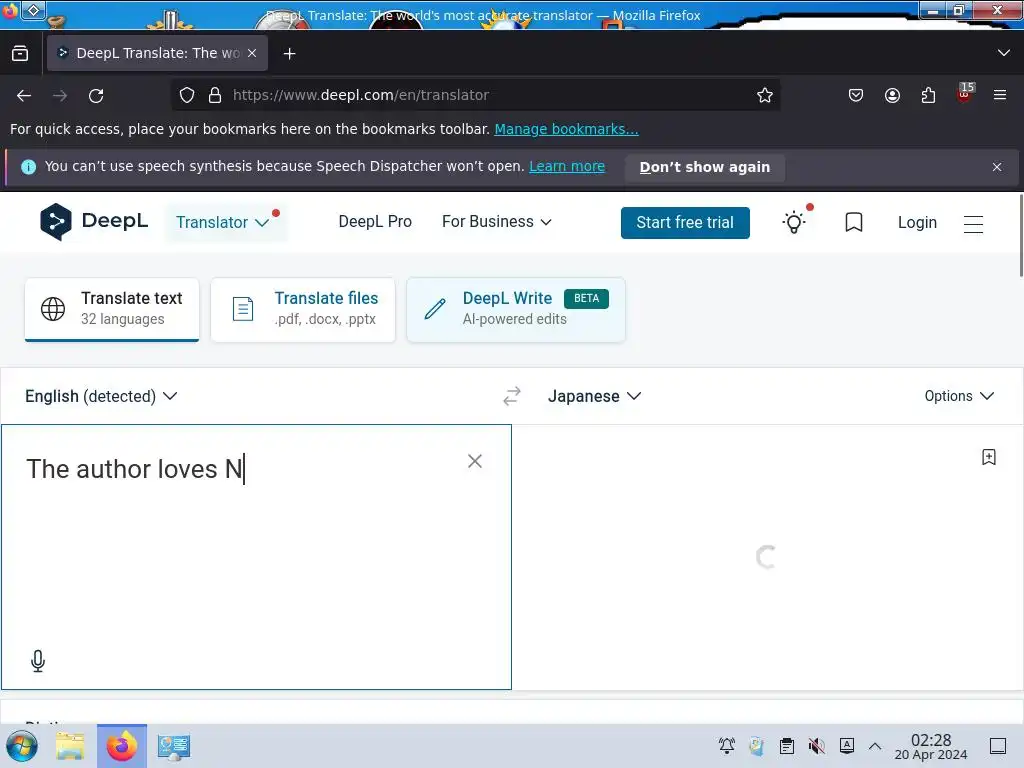1024x768 pixels.
Task: Open Firefox Pocket save icon
Action: (856, 95)
